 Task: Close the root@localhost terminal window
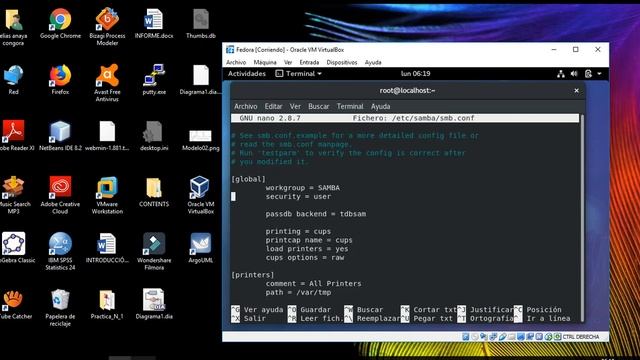tap(576, 91)
